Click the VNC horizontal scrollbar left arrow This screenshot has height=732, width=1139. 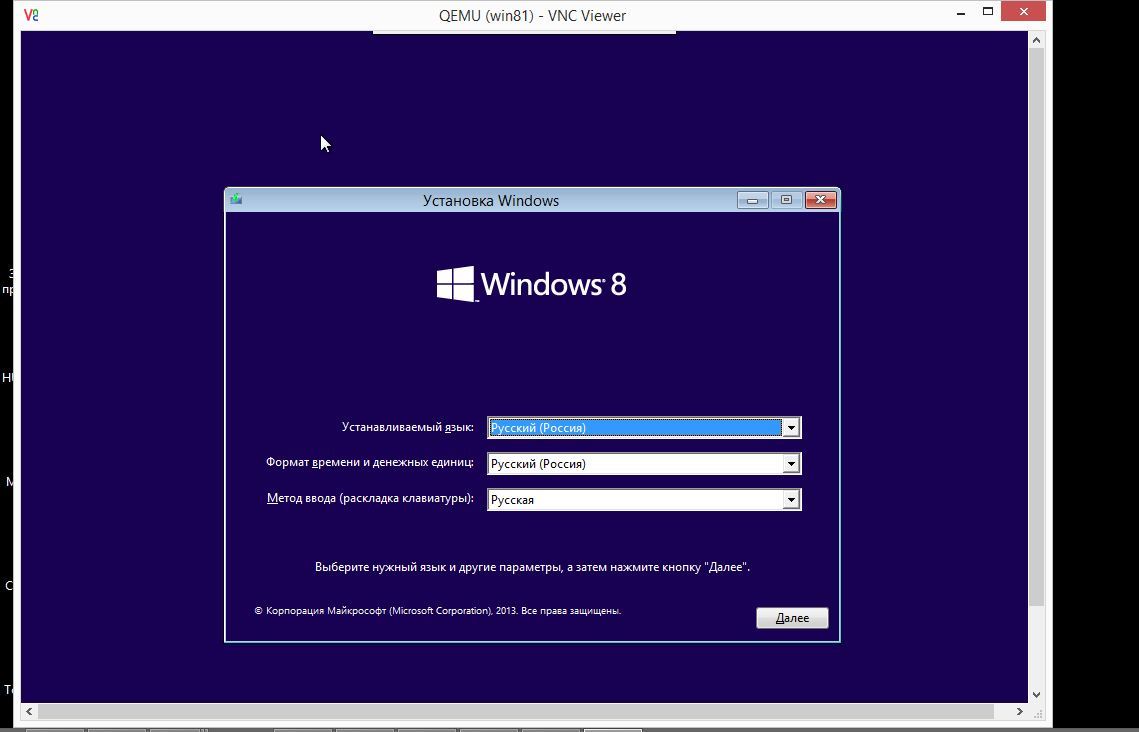29,711
